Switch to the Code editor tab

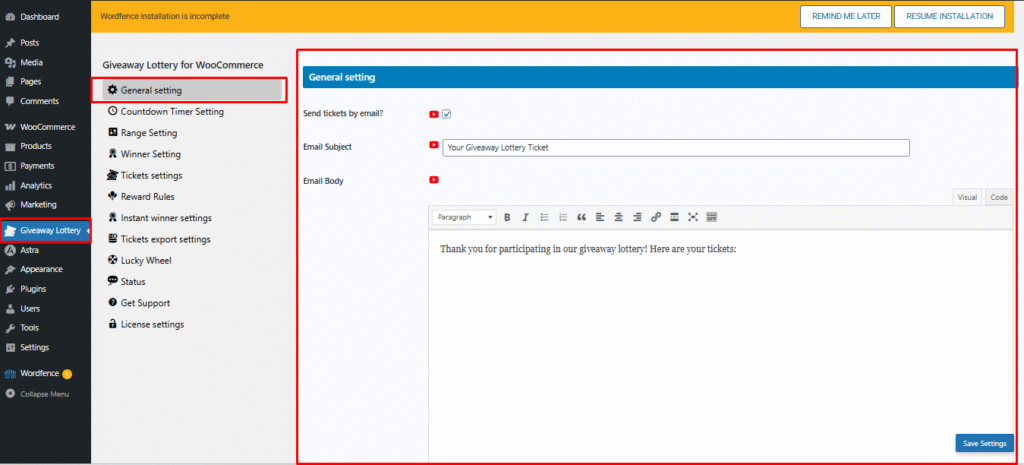(x=999, y=197)
